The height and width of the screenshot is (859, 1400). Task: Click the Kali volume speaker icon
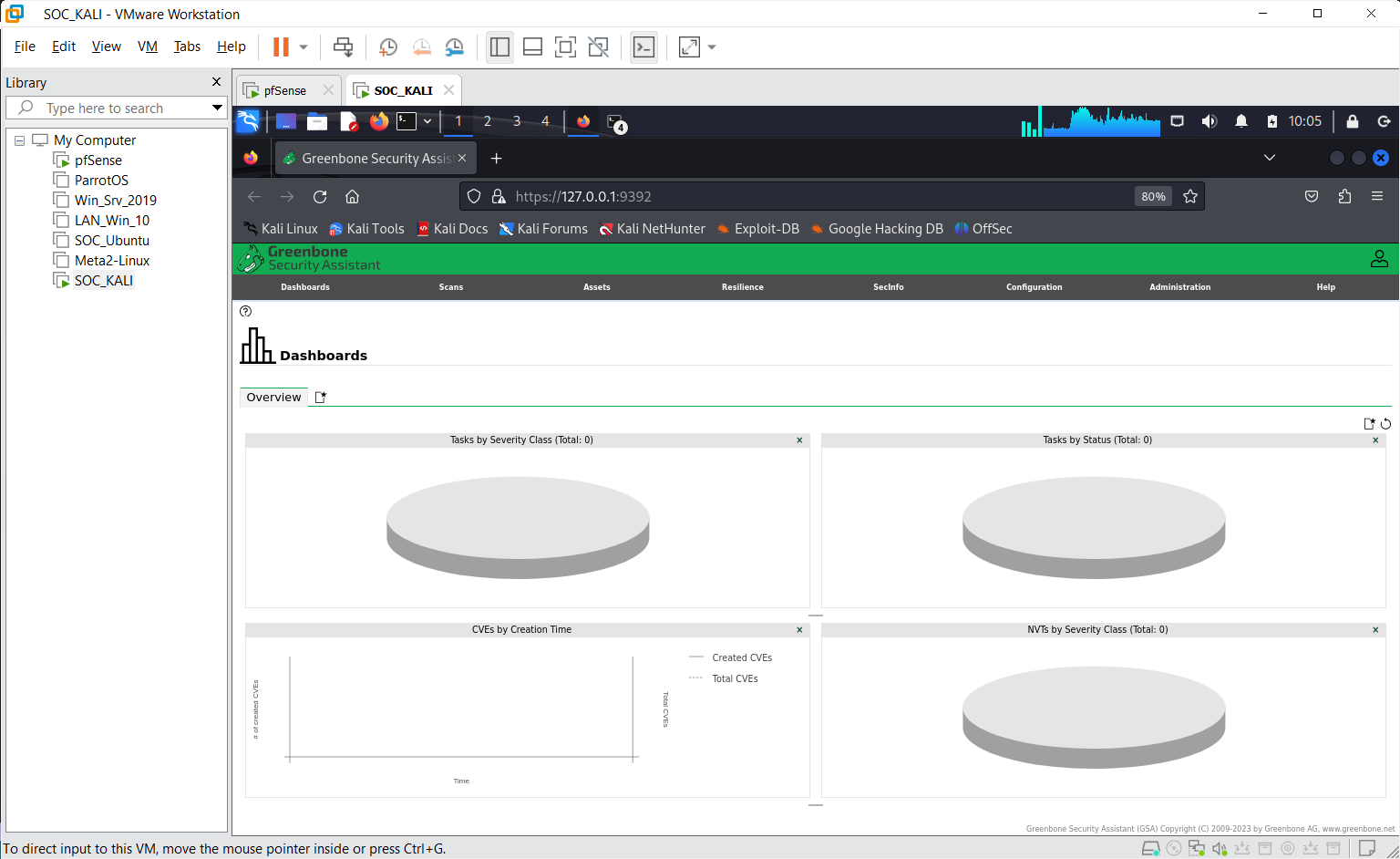[x=1210, y=121]
